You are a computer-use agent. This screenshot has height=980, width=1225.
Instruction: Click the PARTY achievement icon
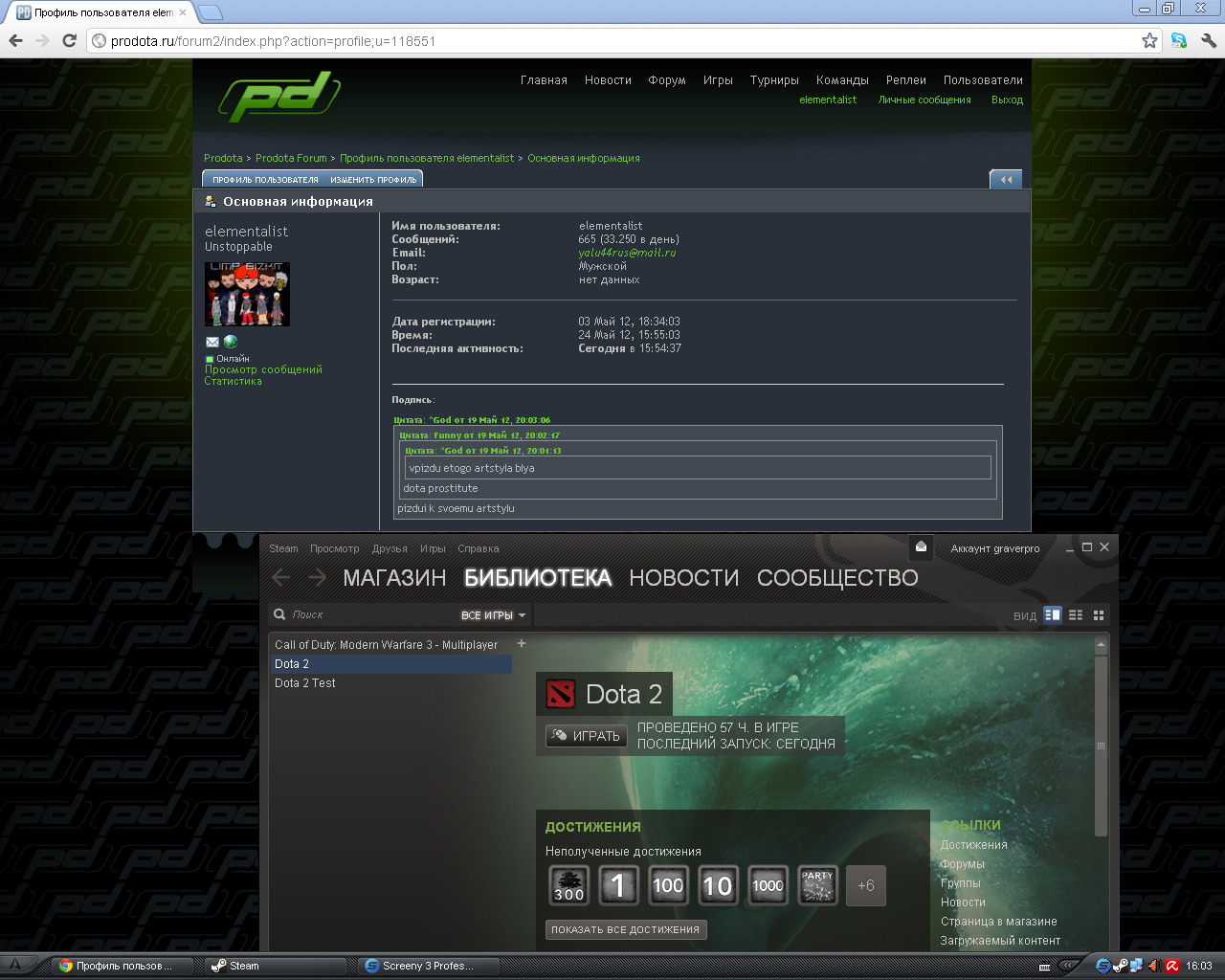[x=817, y=885]
